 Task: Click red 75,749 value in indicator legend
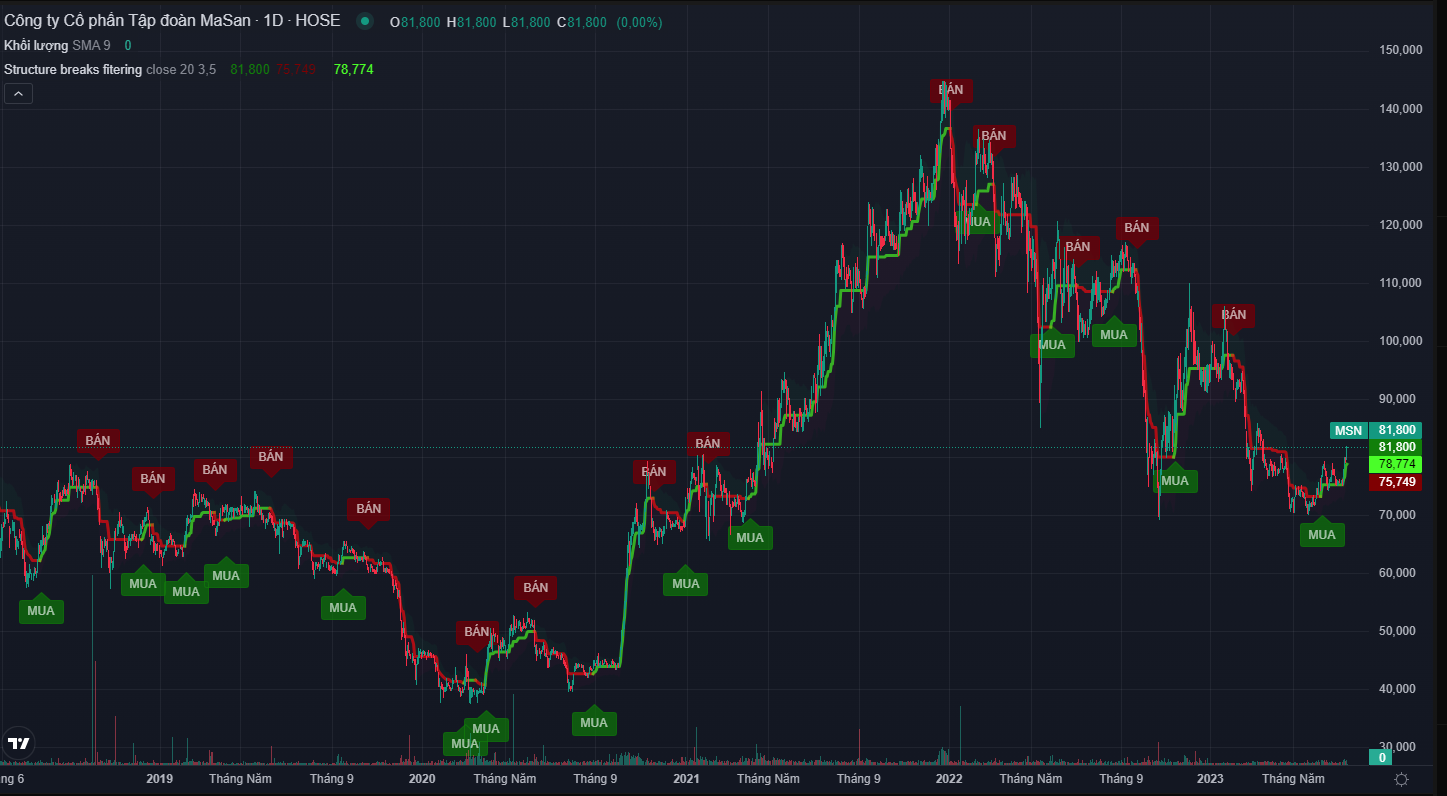(x=296, y=69)
